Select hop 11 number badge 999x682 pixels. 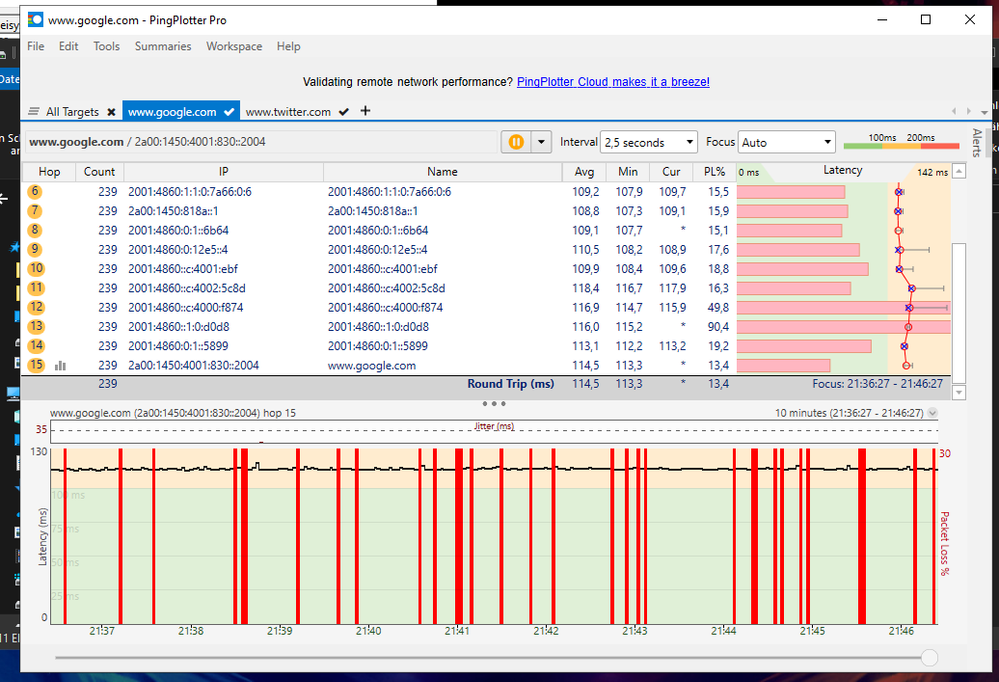pyautogui.click(x=36, y=287)
